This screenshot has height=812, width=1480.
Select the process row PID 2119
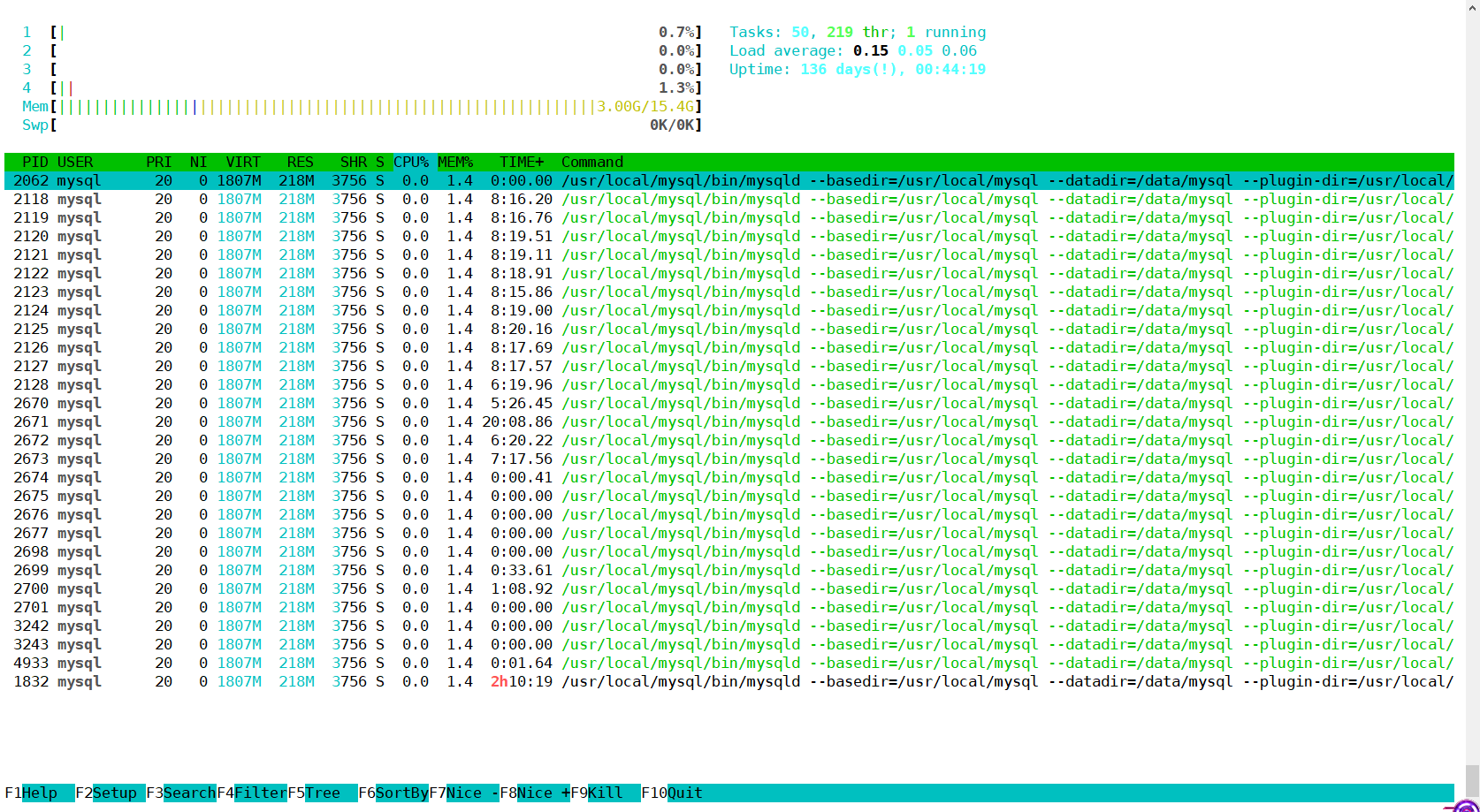[729, 217]
